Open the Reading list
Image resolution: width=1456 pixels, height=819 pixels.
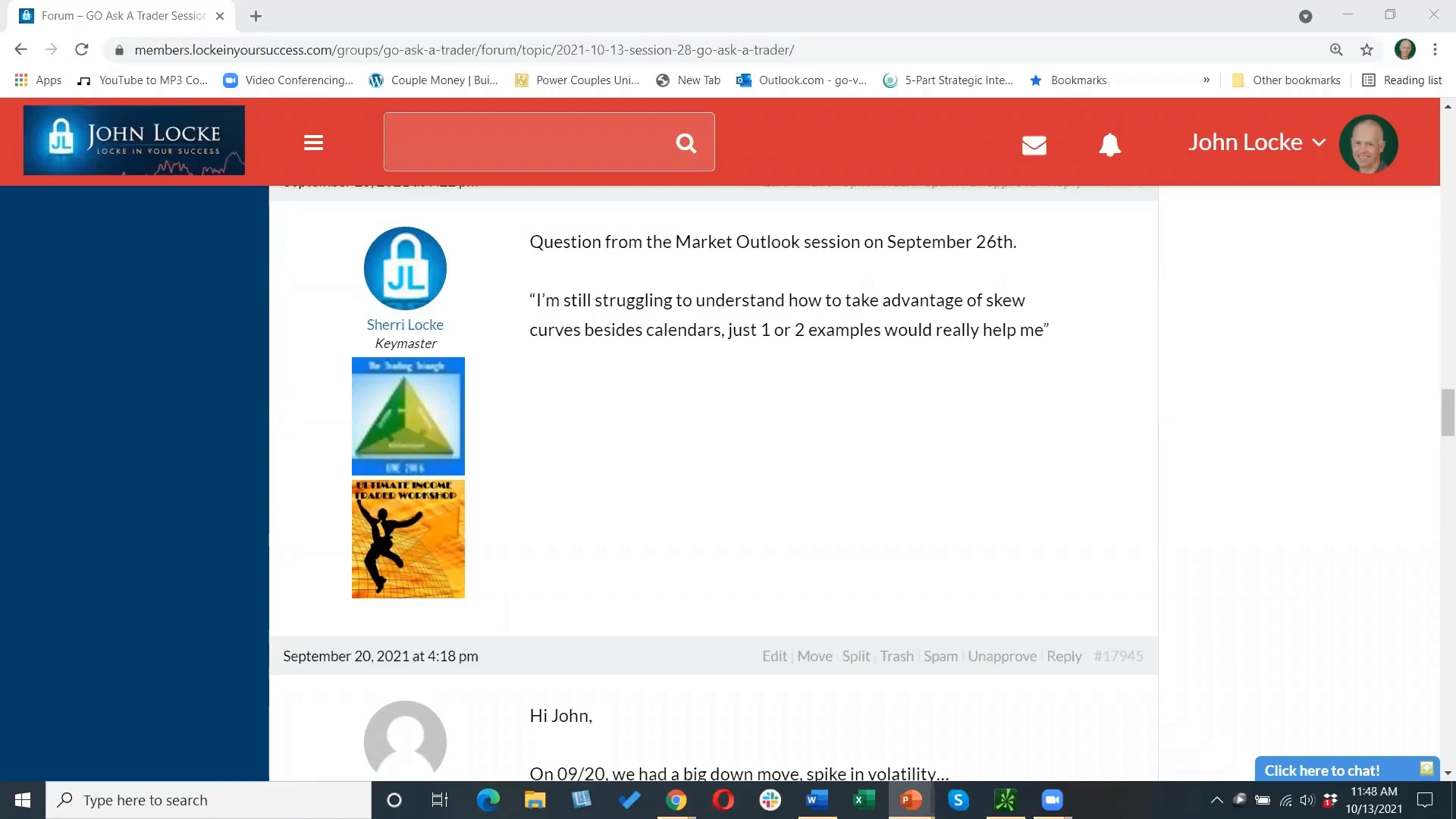tap(1402, 80)
